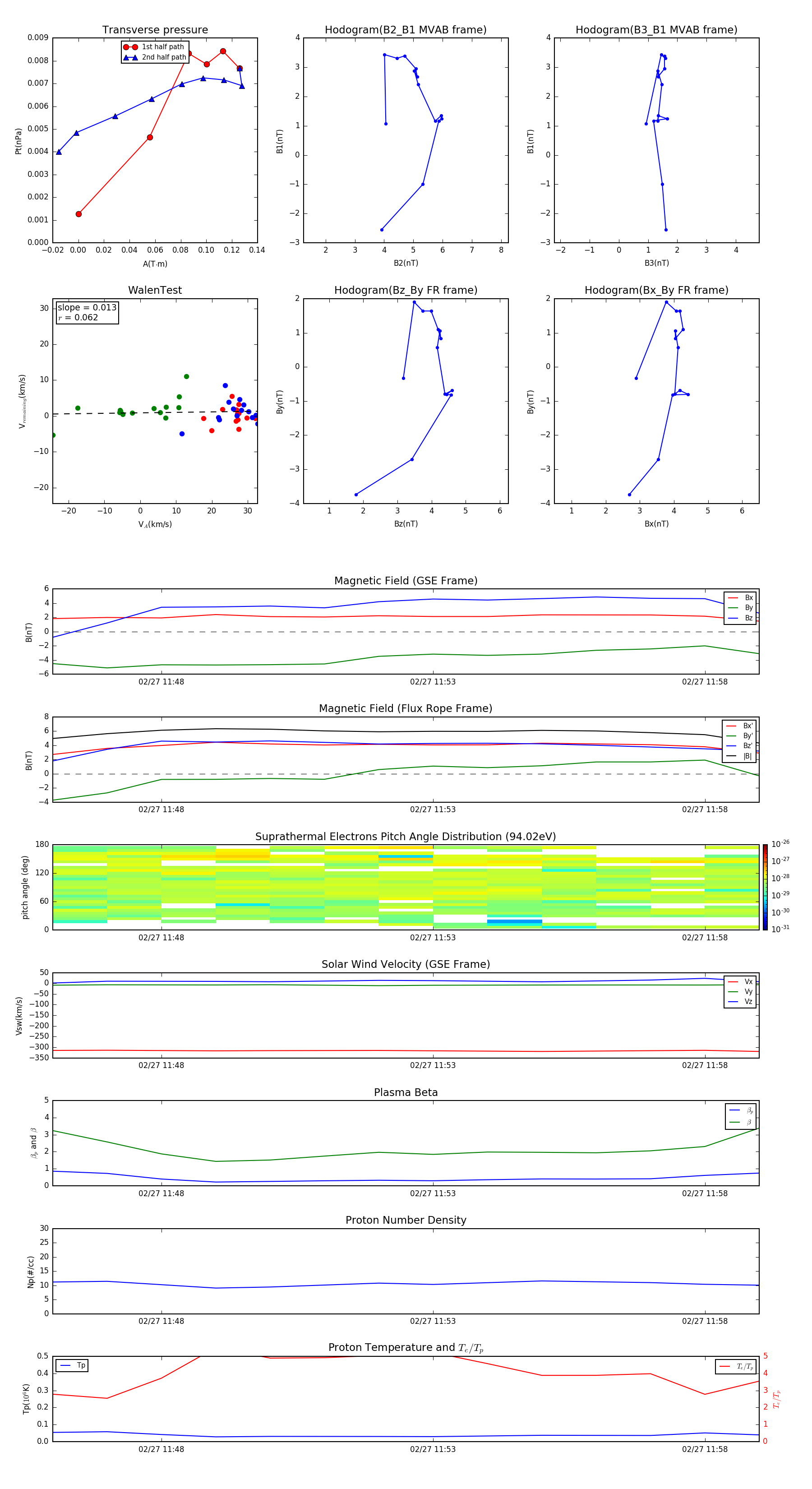Click the 'Pt(nPa)' y-axis label
Image resolution: width=812 pixels, height=1489 pixels.
click(x=18, y=140)
